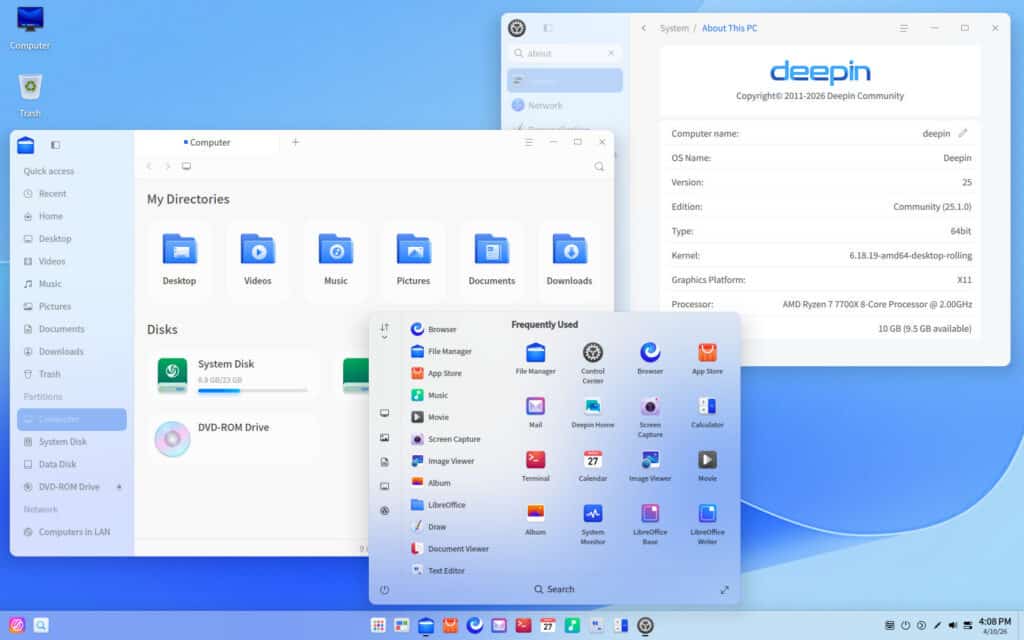Open the Terminal from Frequently Used
Image resolution: width=1024 pixels, height=640 pixels.
[535, 463]
